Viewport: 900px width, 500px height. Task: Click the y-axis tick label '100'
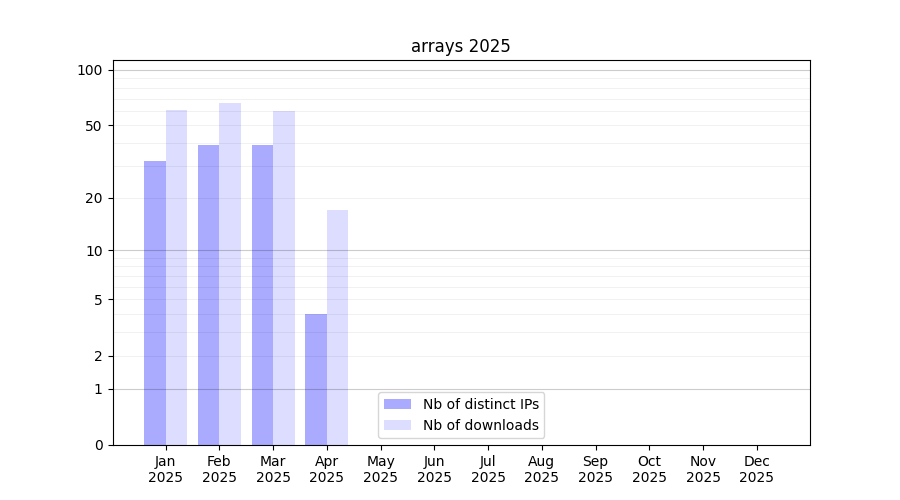point(90,70)
